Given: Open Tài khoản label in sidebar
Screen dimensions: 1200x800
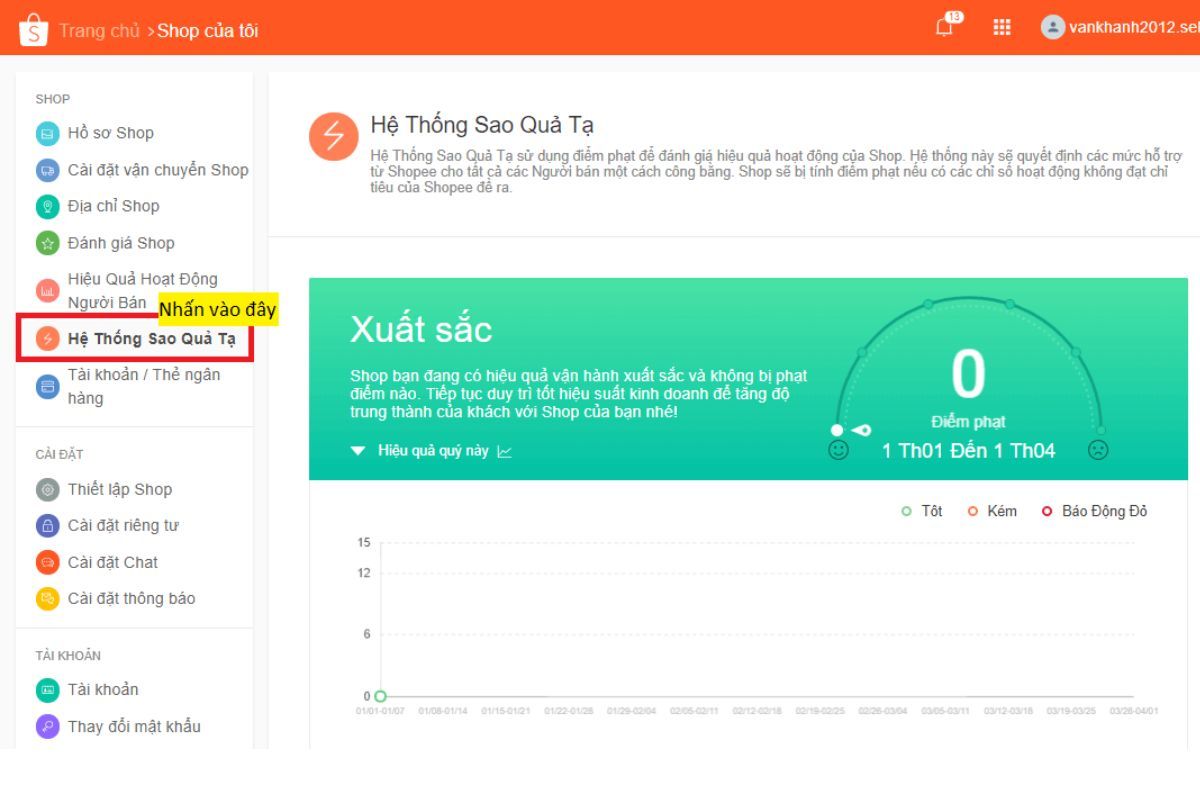Looking at the screenshot, I should pyautogui.click(x=103, y=689).
